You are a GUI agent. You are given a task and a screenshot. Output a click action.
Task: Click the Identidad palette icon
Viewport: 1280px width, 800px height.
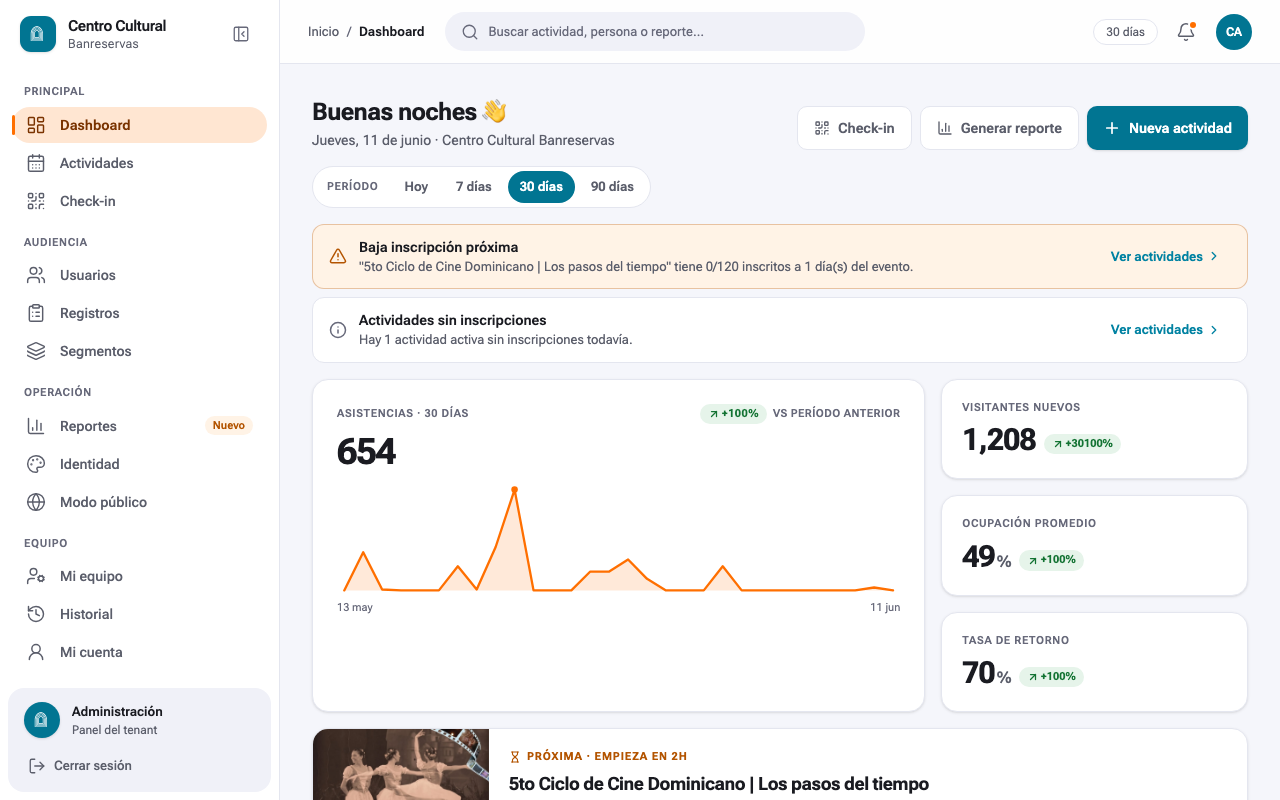pyautogui.click(x=36, y=464)
